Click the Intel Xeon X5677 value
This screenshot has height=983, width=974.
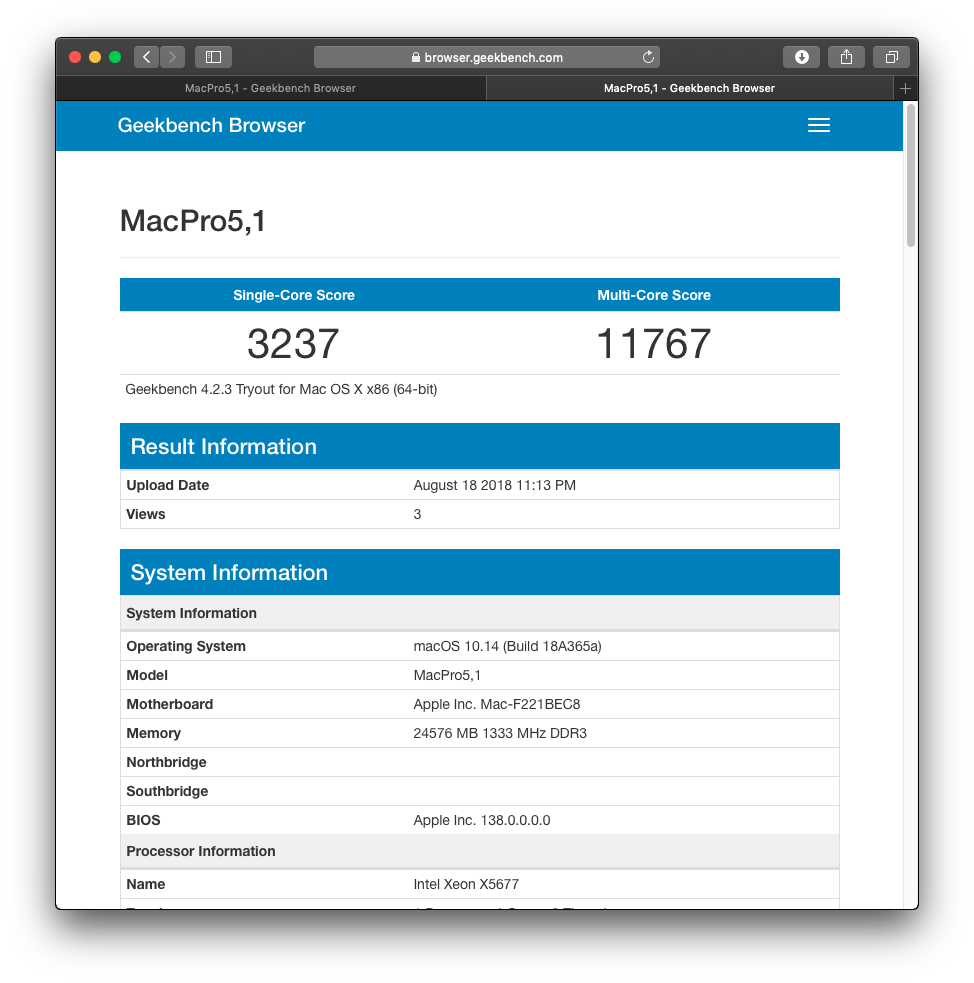[466, 885]
